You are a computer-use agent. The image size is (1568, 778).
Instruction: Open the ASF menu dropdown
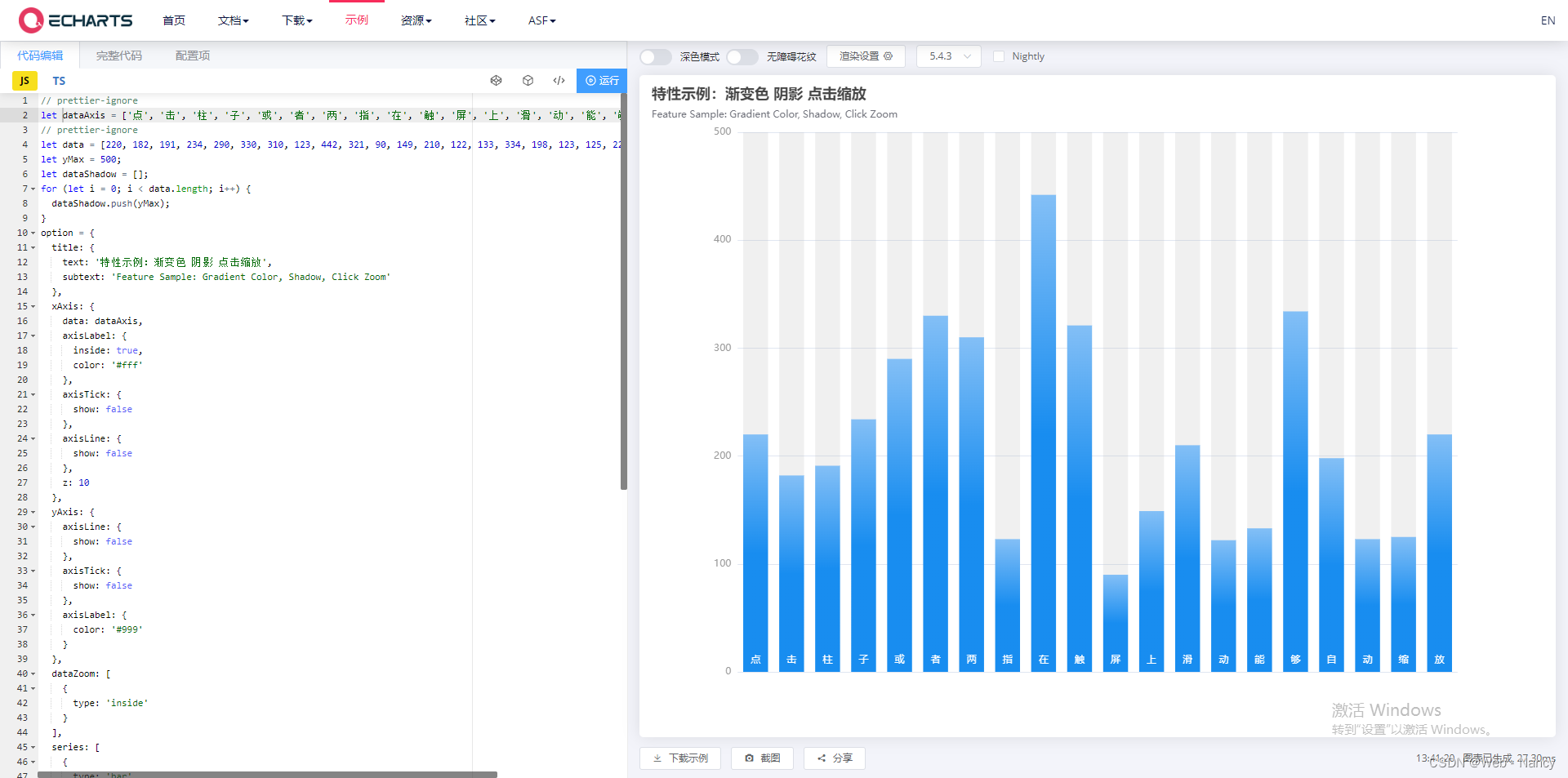tap(541, 20)
